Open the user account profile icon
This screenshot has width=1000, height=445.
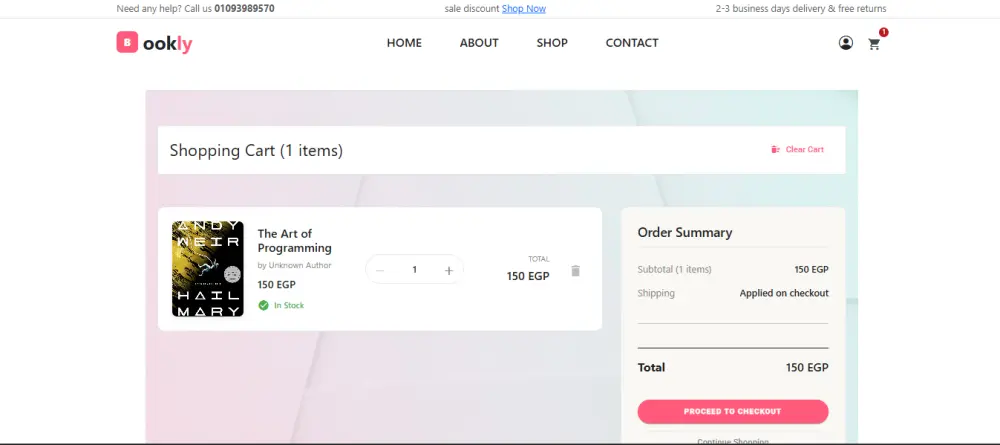[846, 43]
